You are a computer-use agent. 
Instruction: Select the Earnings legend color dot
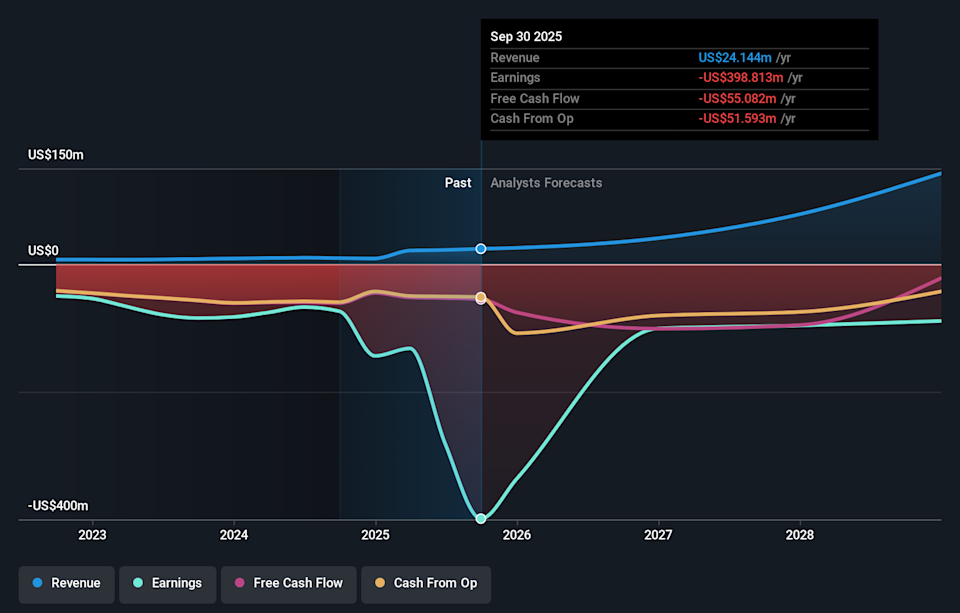coord(138,583)
